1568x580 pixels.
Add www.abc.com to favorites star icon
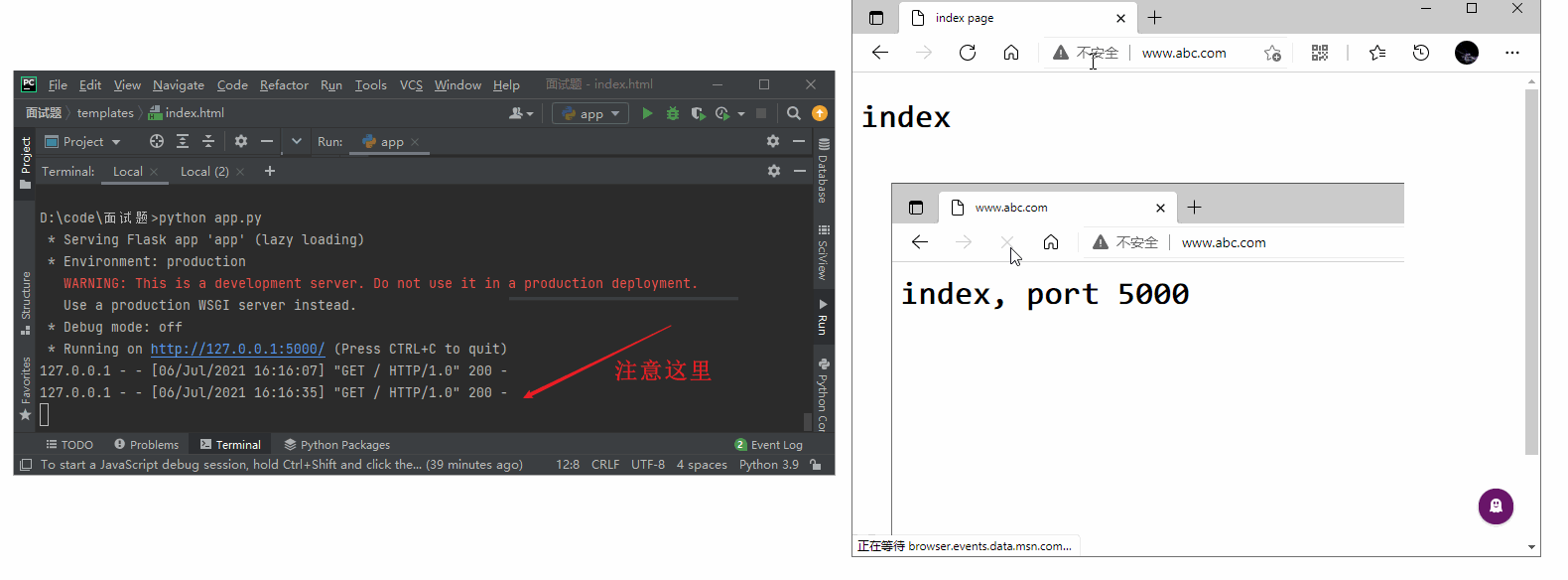pyautogui.click(x=1272, y=54)
